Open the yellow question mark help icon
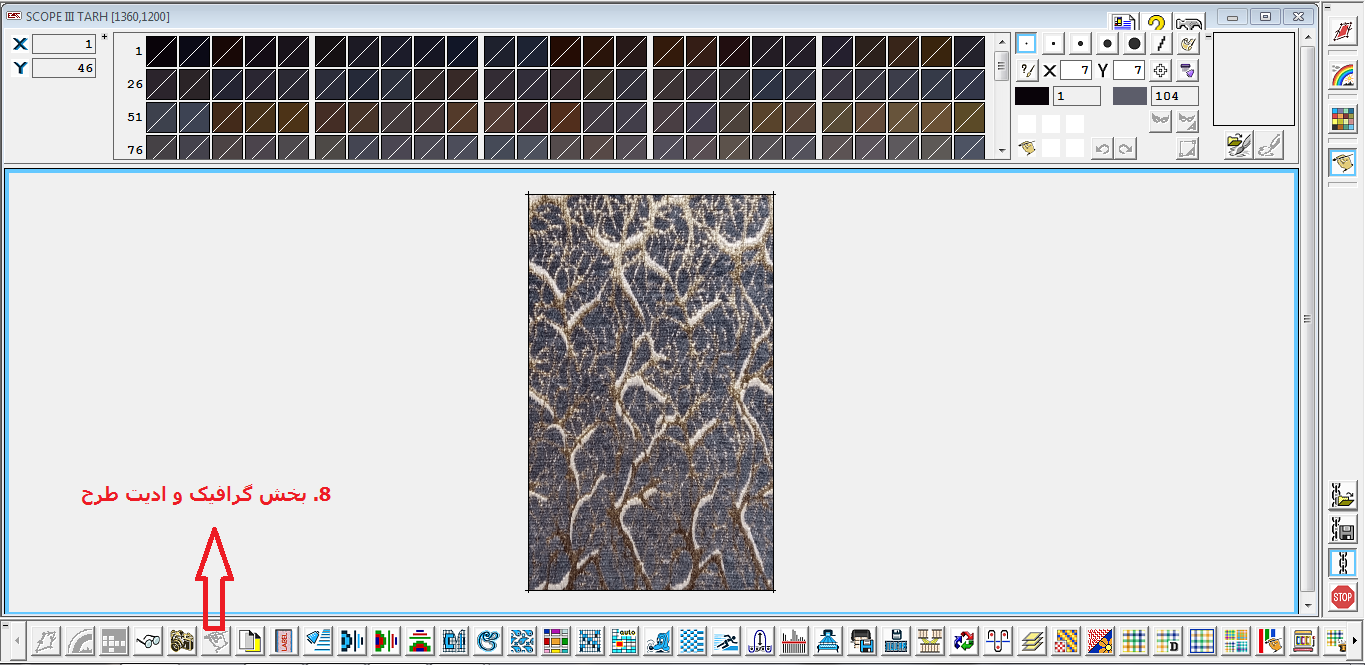 pyautogui.click(x=1156, y=23)
